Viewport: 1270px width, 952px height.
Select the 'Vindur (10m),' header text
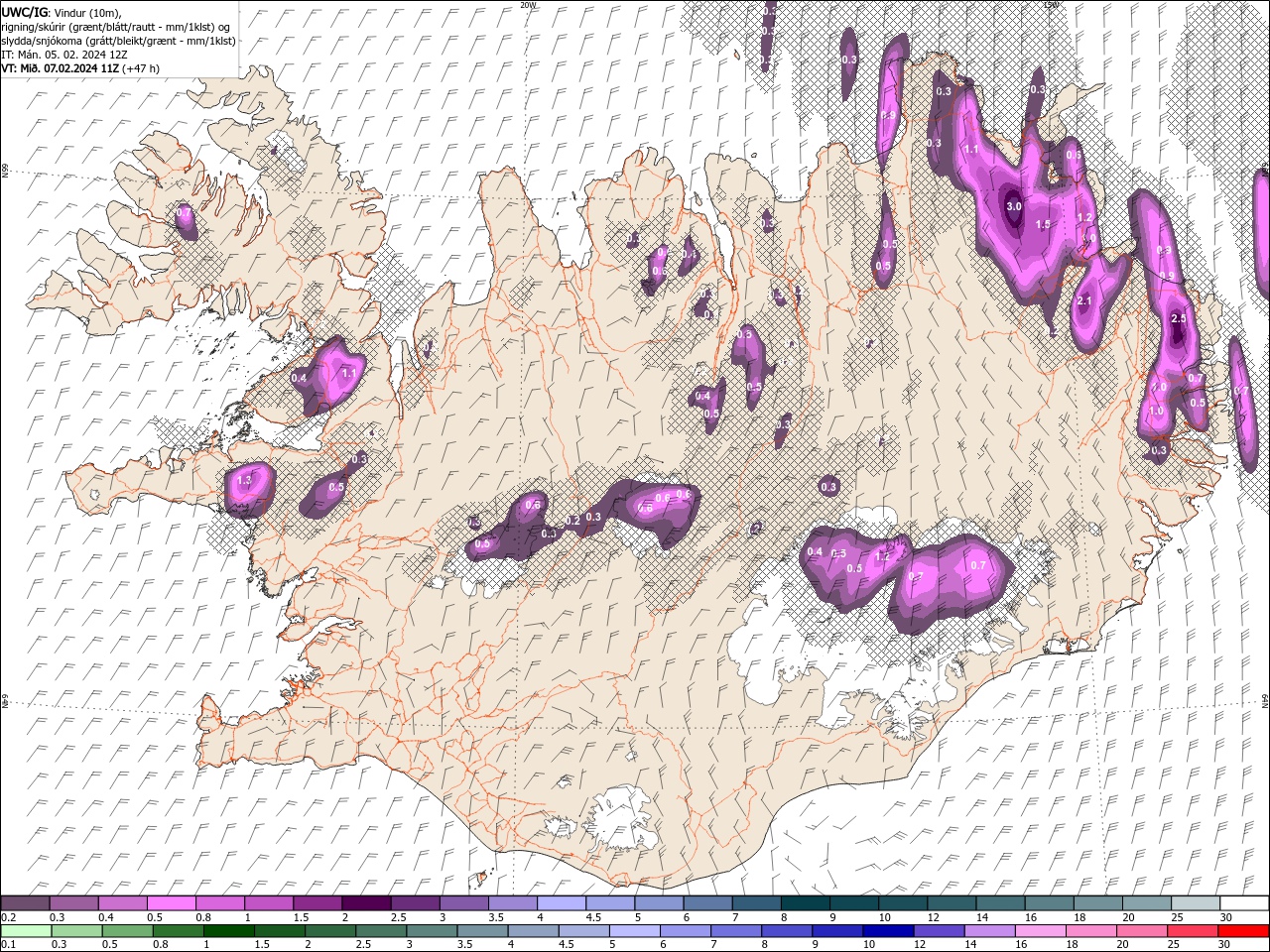(86, 12)
